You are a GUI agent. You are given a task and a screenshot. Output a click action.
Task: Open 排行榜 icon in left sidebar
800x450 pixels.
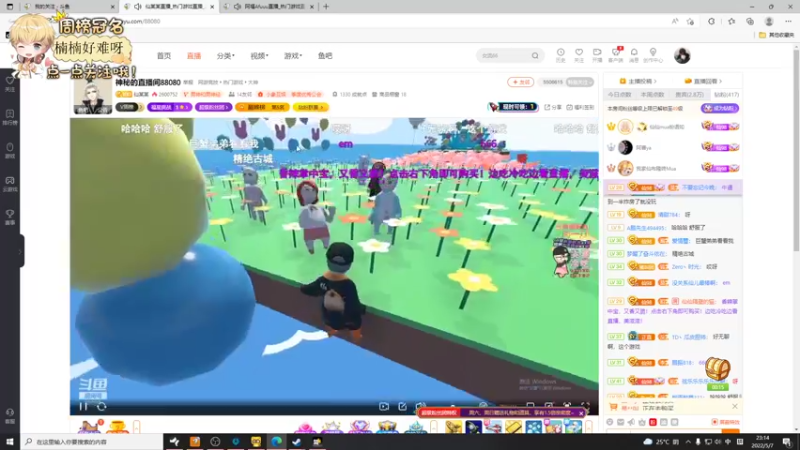(10, 117)
